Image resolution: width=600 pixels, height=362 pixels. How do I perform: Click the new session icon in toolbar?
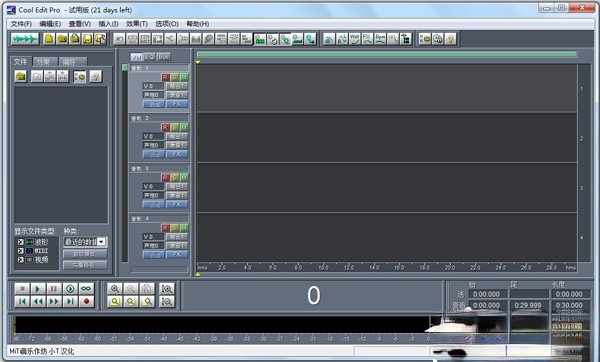[x=49, y=39]
